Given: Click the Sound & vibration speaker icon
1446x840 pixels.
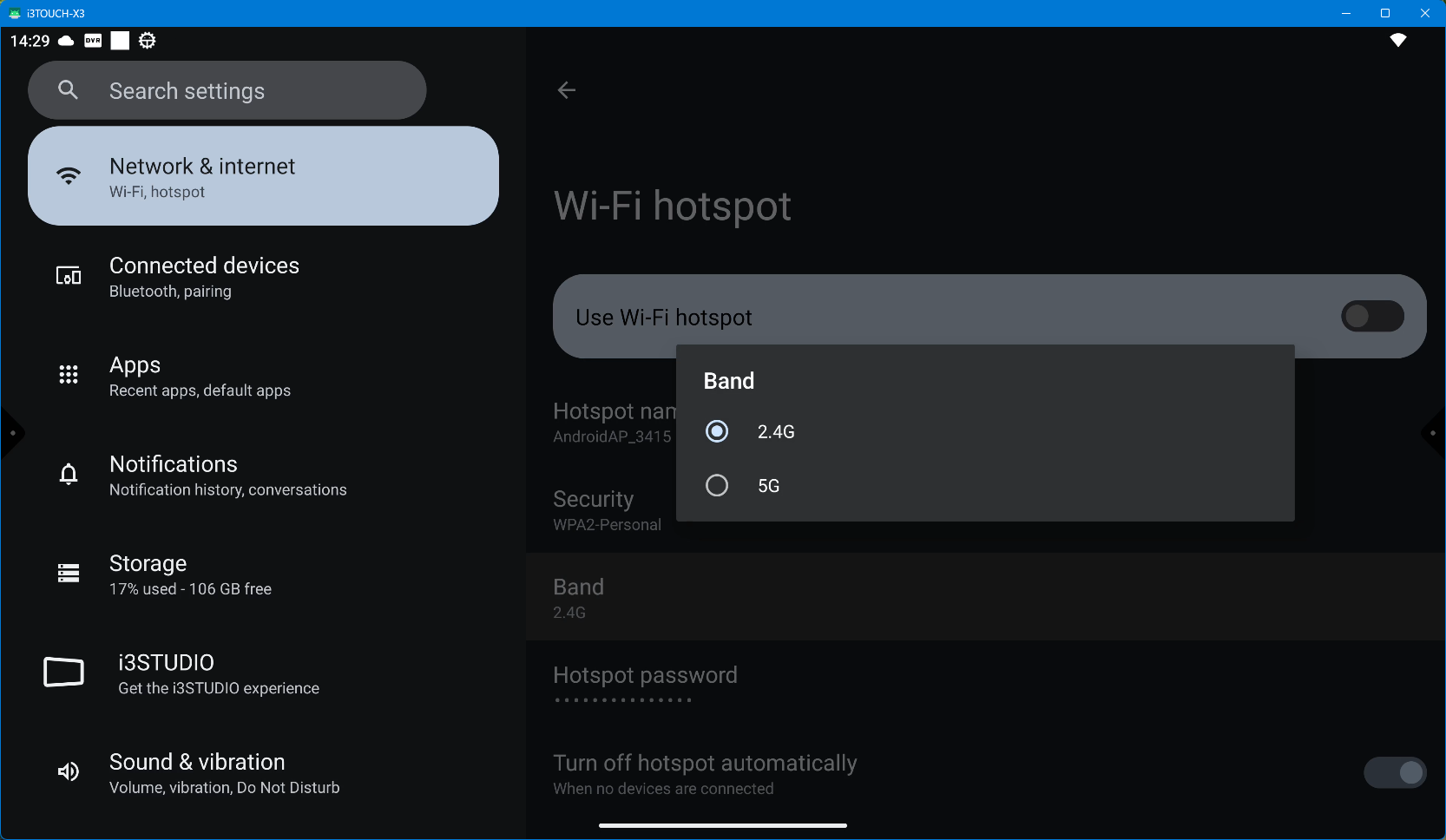Looking at the screenshot, I should coord(69,771).
